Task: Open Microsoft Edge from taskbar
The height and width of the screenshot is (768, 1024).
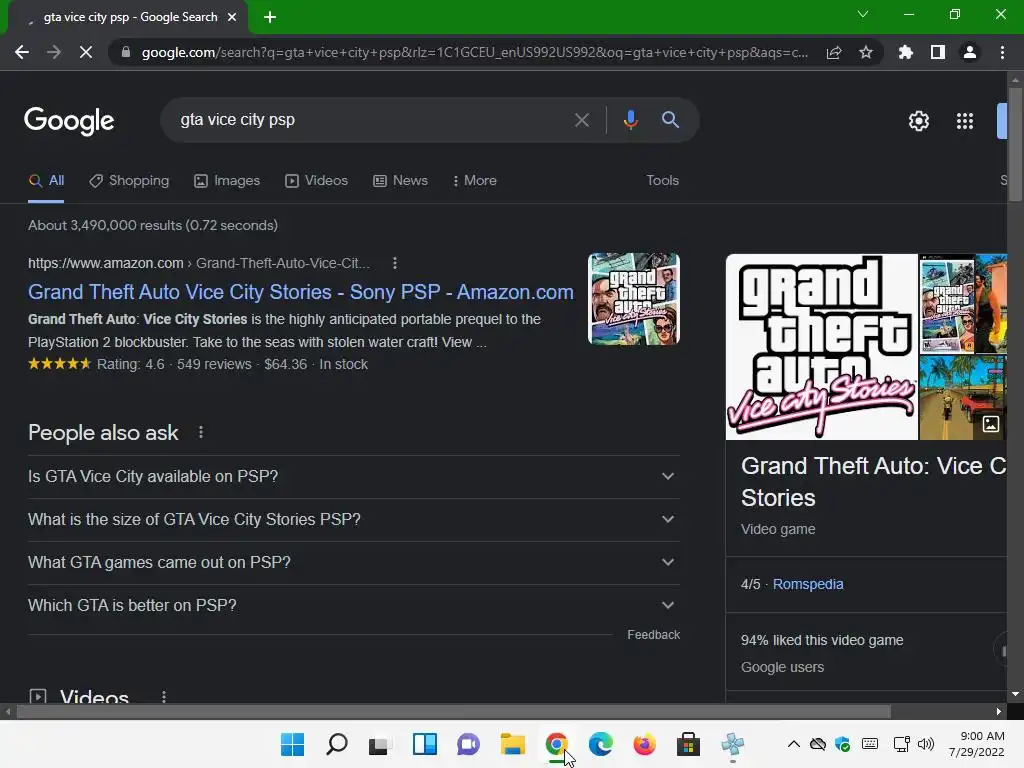Action: pos(600,744)
